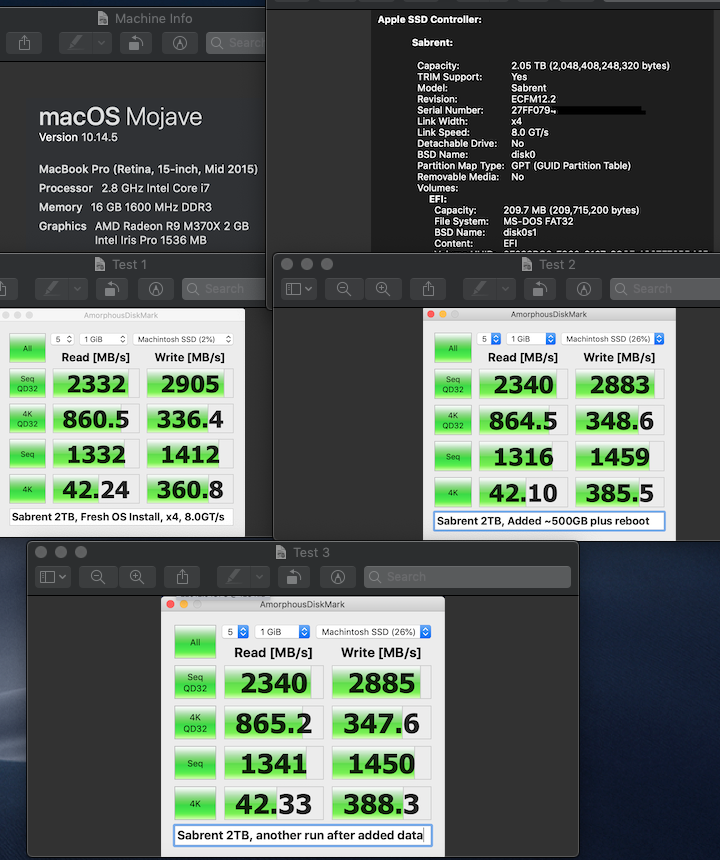Image resolution: width=720 pixels, height=860 pixels.
Task: Click the Share icon in Test 3 window
Action: tap(183, 576)
